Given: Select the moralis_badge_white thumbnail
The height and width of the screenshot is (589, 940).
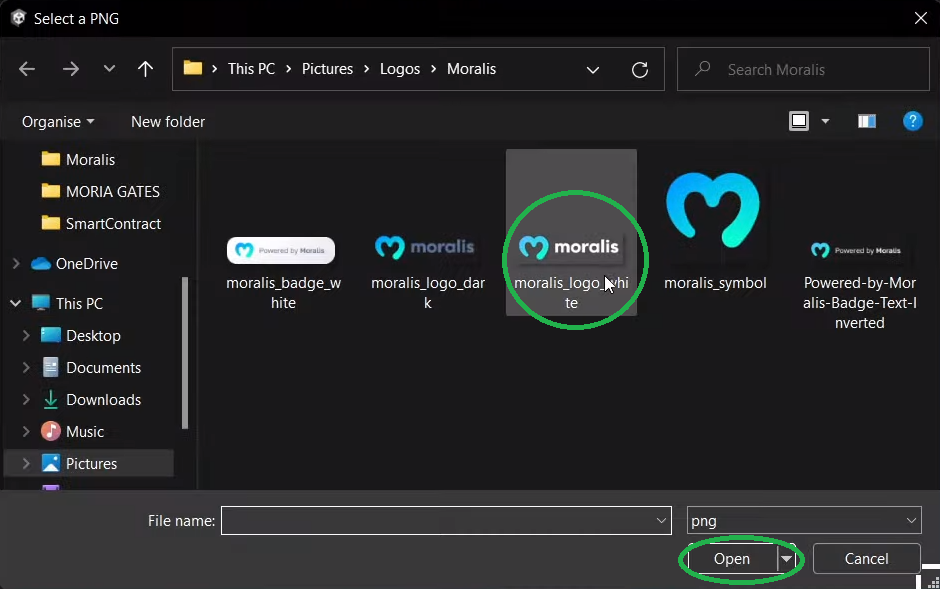Looking at the screenshot, I should click(x=281, y=250).
